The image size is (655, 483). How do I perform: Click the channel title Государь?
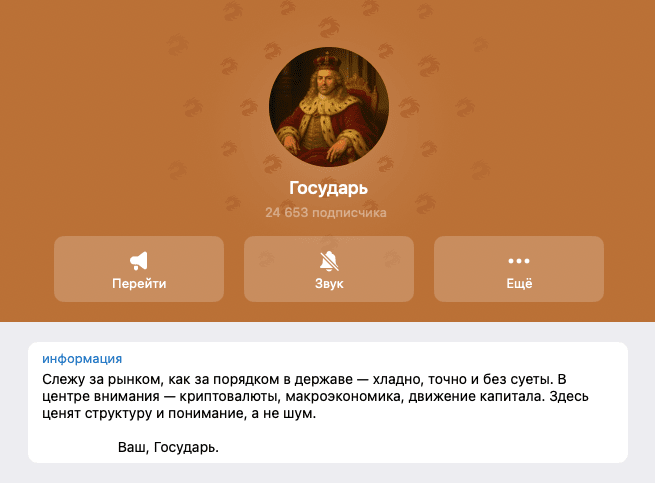328,188
